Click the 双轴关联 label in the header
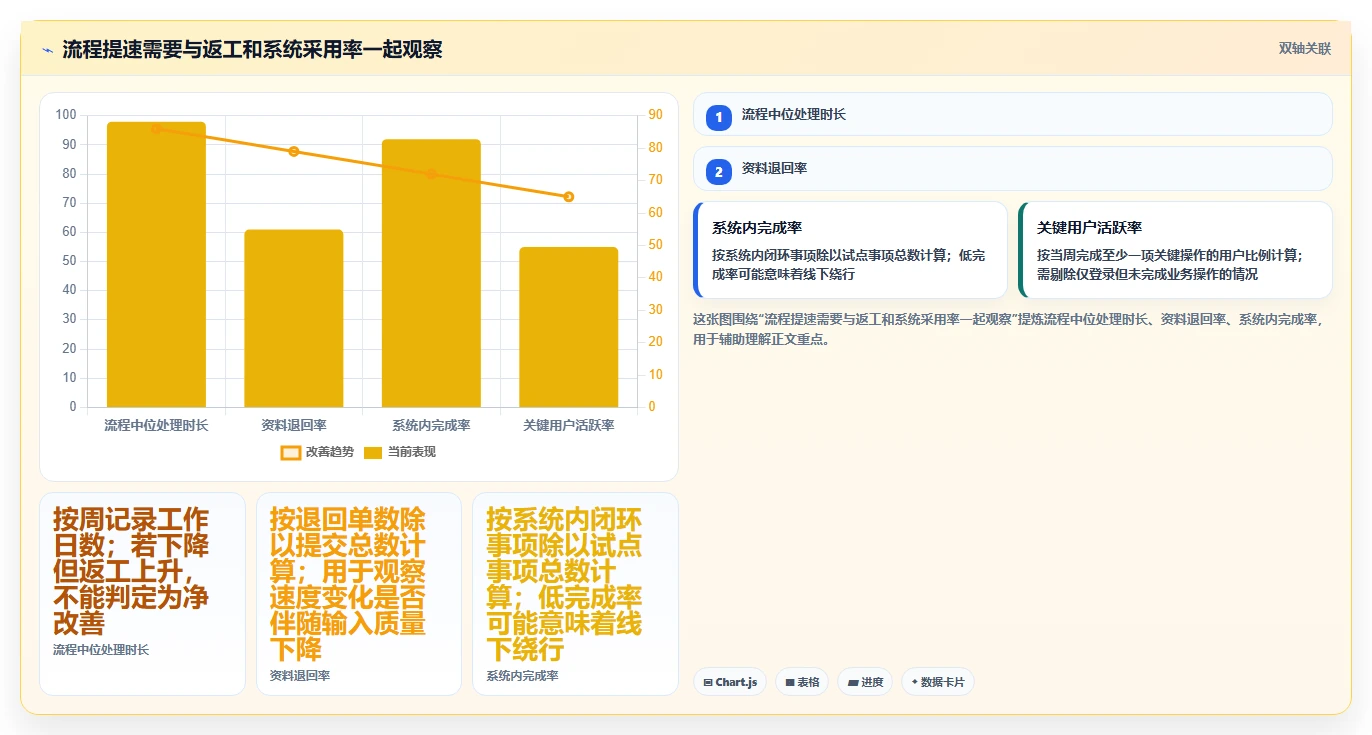Viewport: 1372px width, 735px height. click(x=1304, y=49)
